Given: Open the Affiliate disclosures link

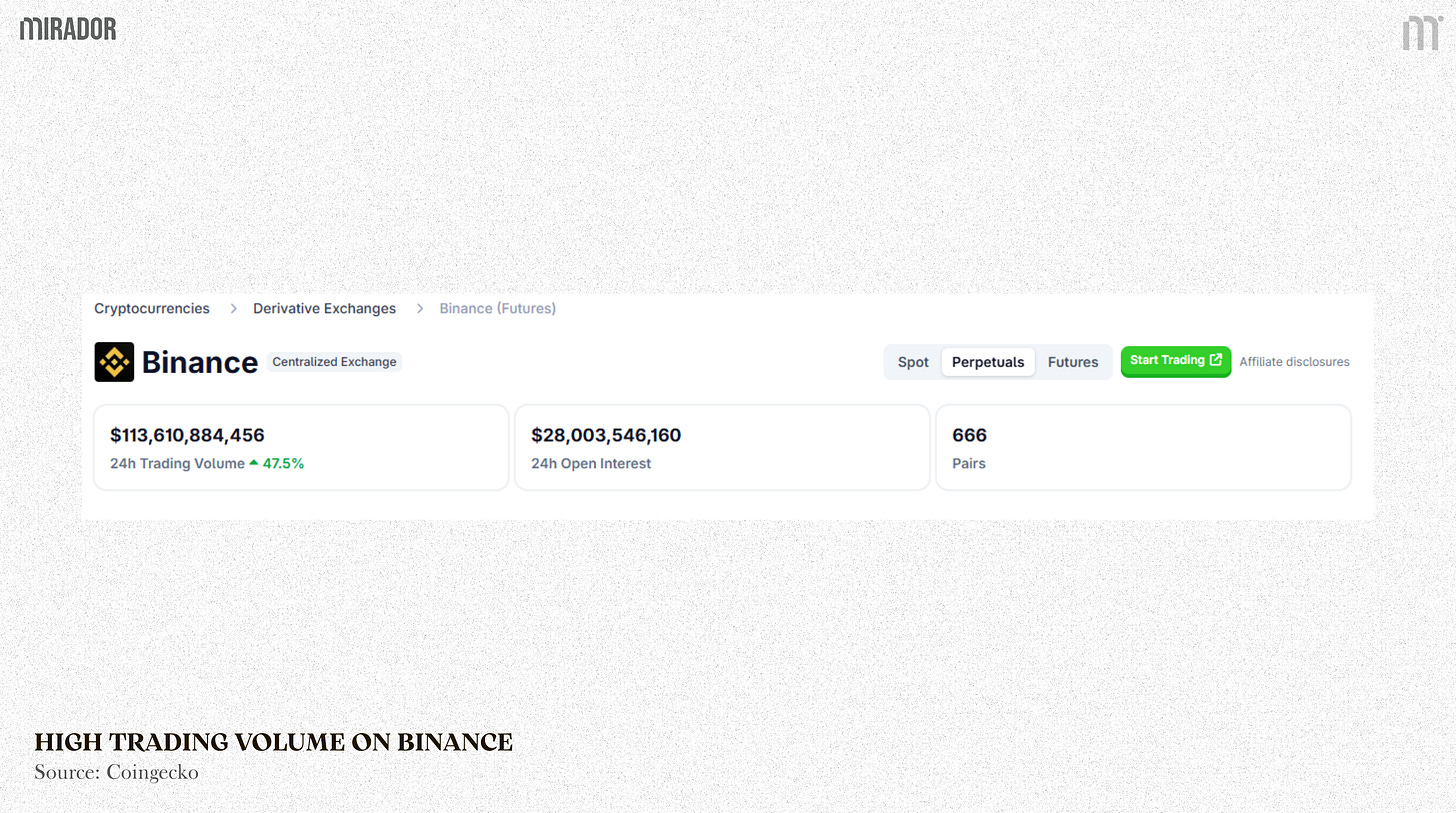Looking at the screenshot, I should (x=1294, y=362).
